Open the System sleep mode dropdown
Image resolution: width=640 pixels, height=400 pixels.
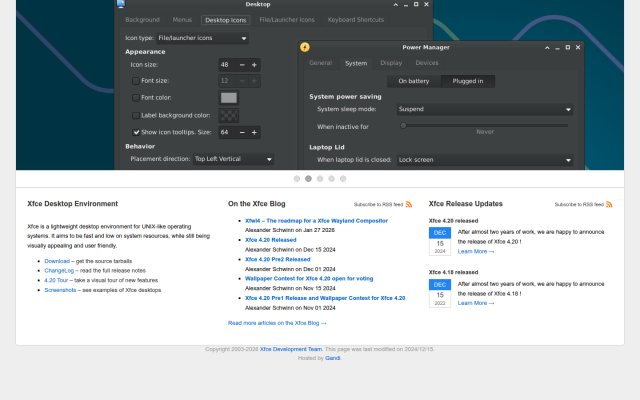(x=484, y=109)
